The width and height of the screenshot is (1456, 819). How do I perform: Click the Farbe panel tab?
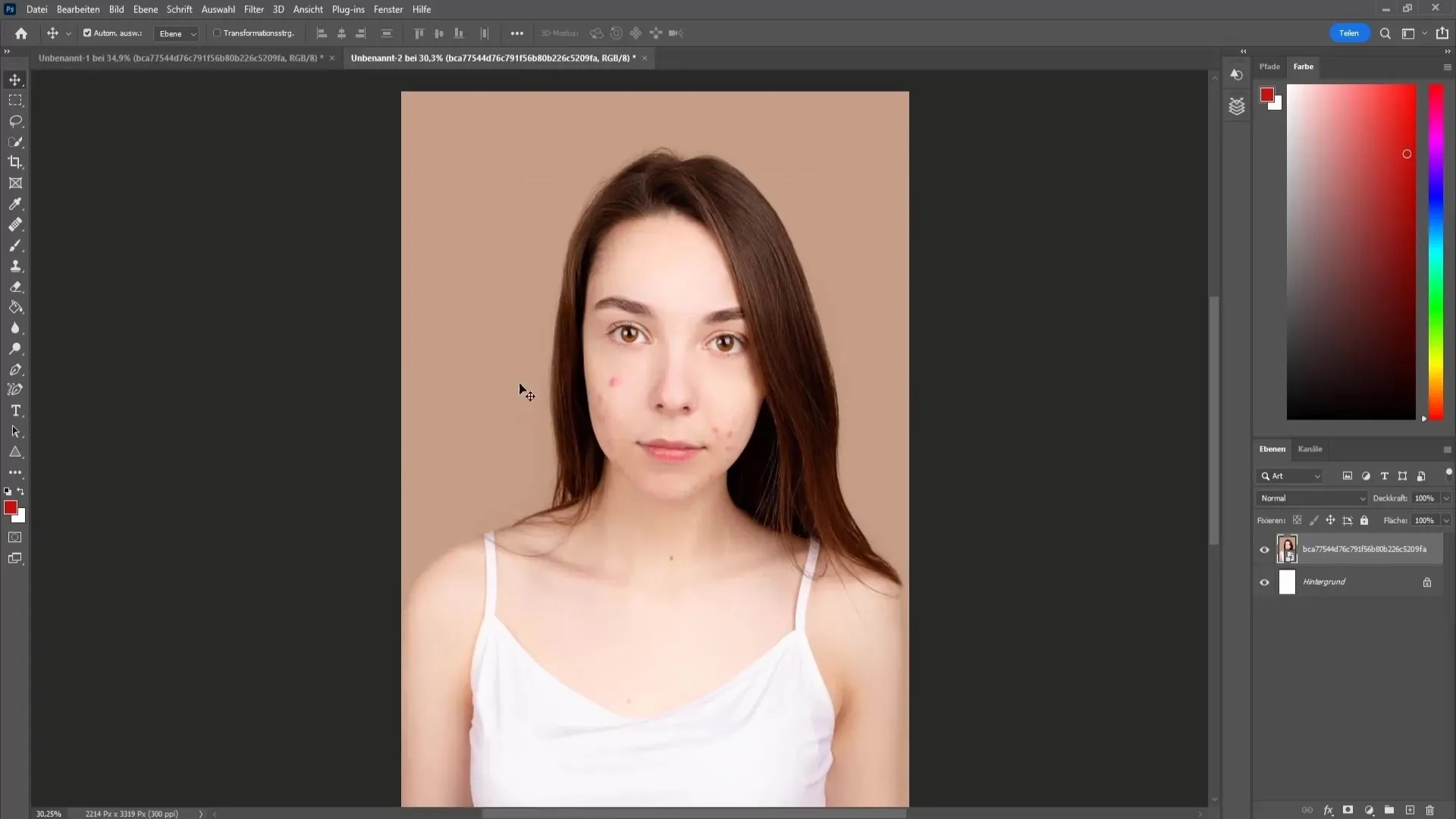point(1303,66)
